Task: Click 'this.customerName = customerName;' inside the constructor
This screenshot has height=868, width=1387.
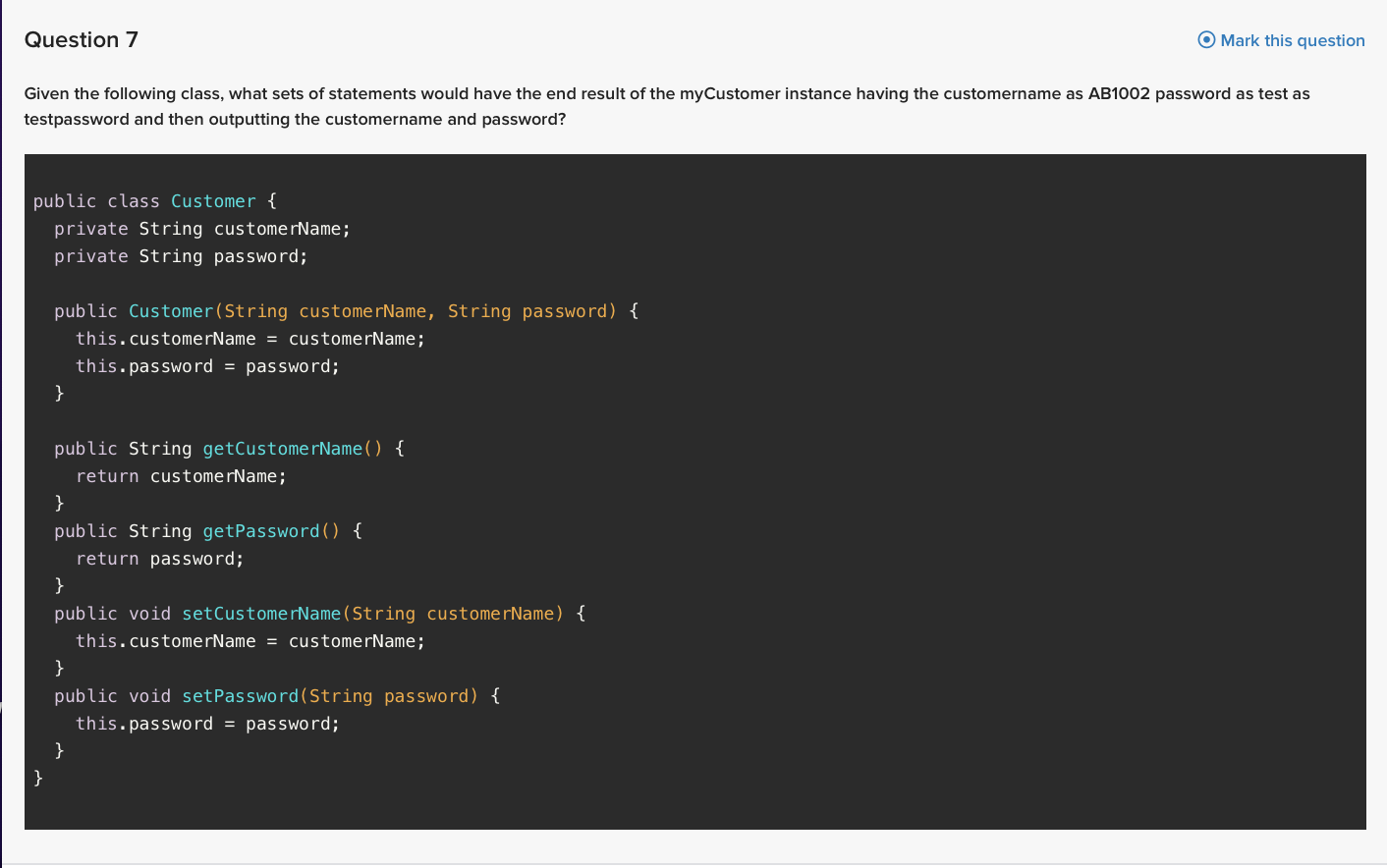Action: (x=250, y=339)
